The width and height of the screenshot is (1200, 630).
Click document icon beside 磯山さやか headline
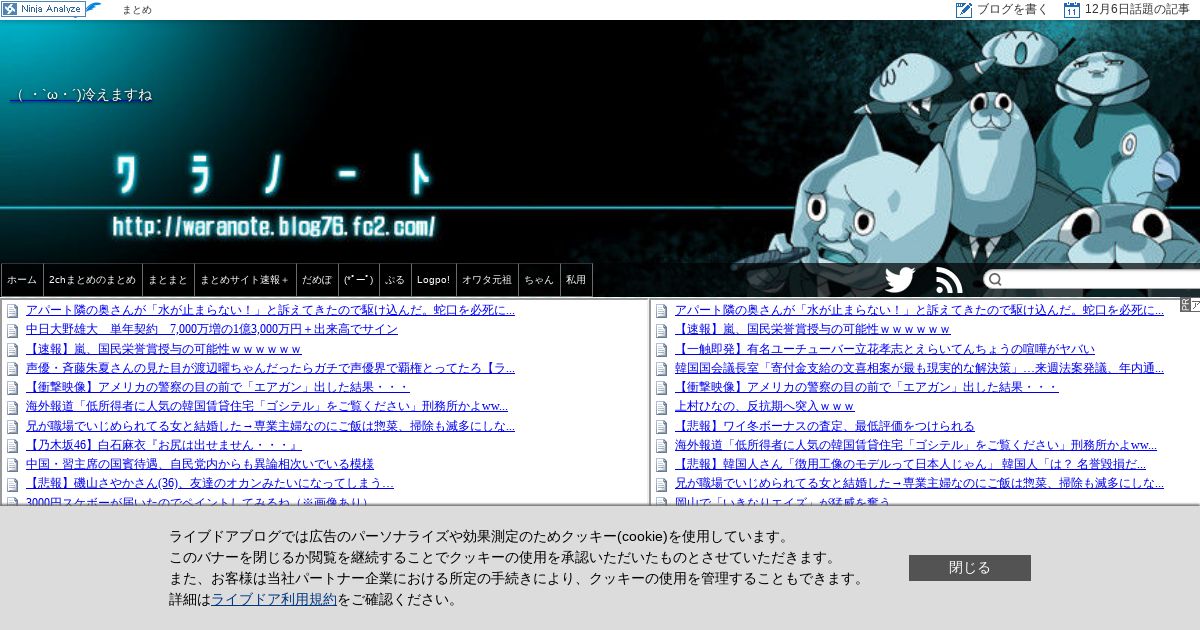[x=13, y=485]
